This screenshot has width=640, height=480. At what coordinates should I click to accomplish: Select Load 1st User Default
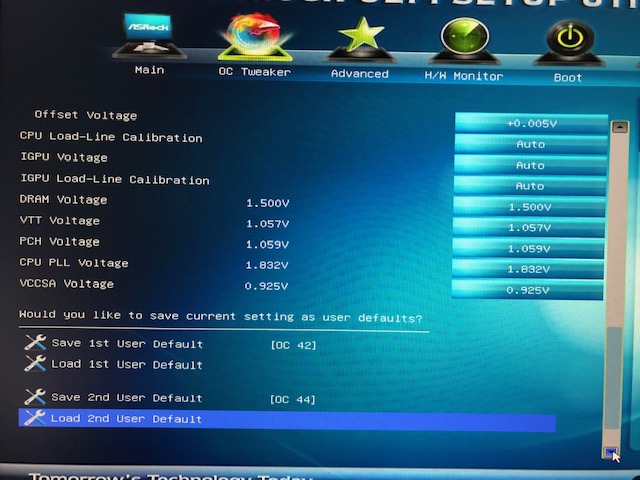pos(127,364)
